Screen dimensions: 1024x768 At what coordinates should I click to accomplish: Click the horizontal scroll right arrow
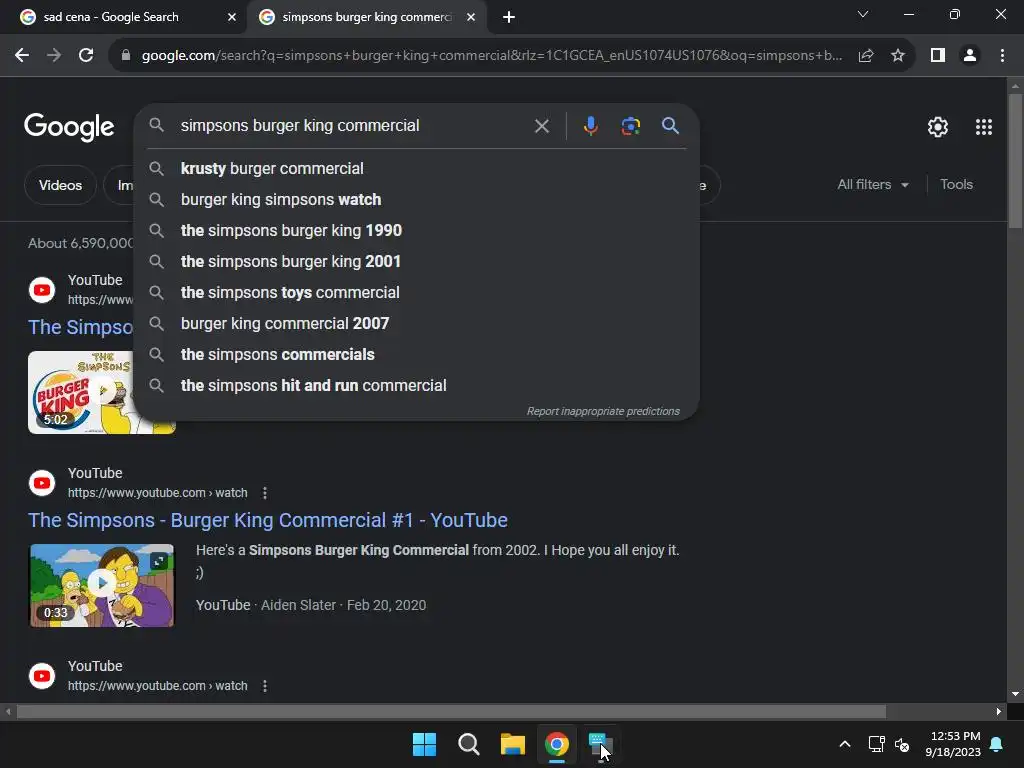pyautogui.click(x=999, y=711)
